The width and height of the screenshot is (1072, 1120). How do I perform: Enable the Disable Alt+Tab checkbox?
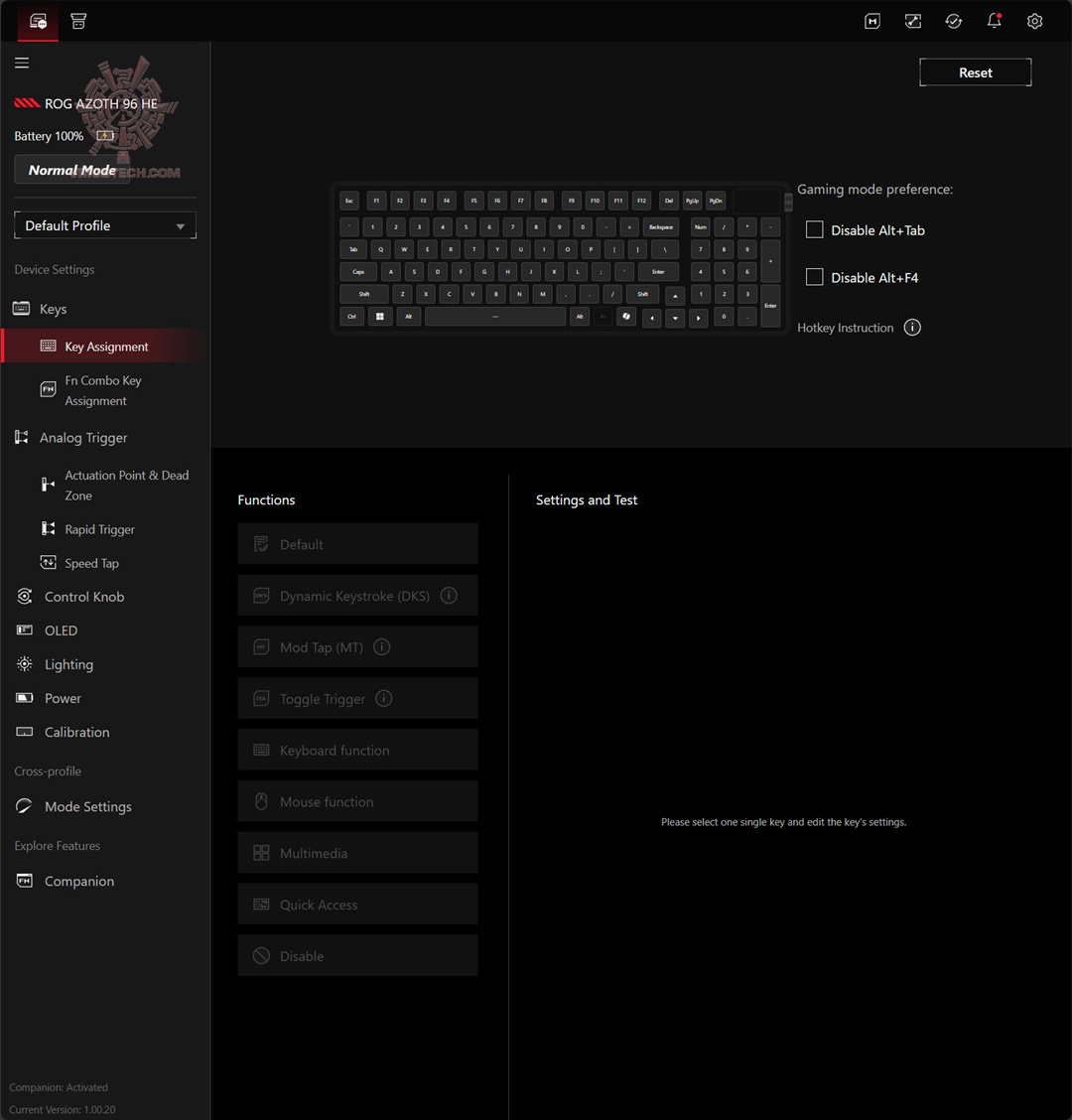[814, 229]
